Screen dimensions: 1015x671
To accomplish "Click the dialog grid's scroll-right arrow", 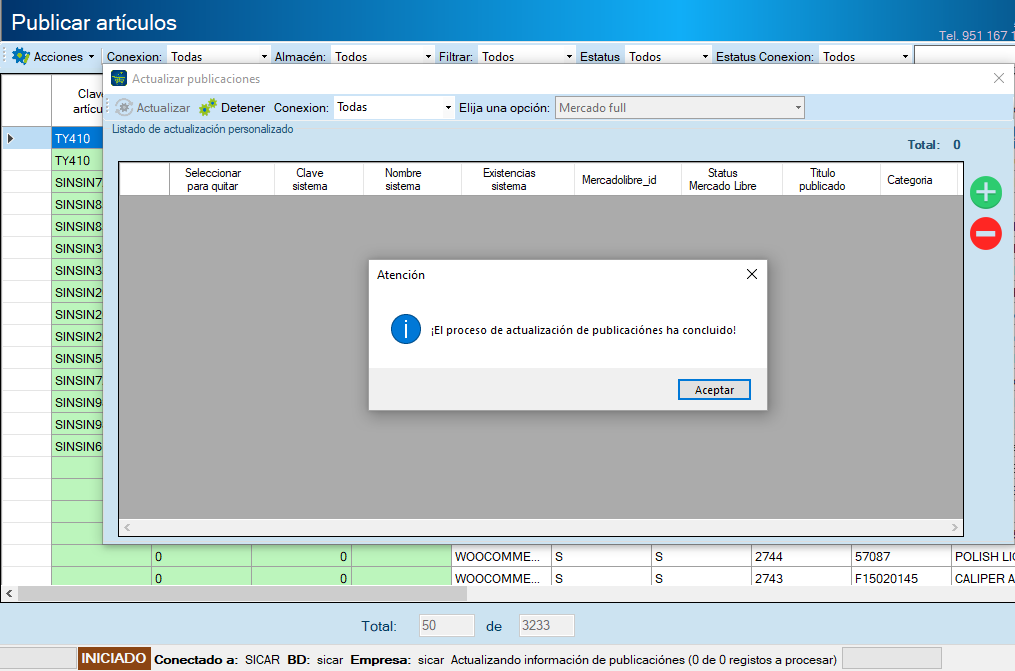I will [x=955, y=527].
